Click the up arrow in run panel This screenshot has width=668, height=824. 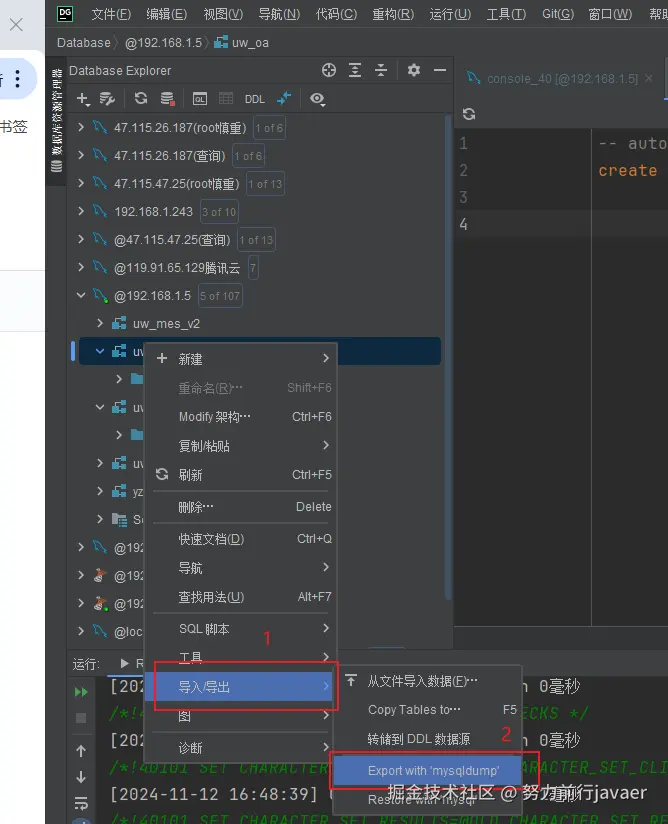(x=81, y=751)
